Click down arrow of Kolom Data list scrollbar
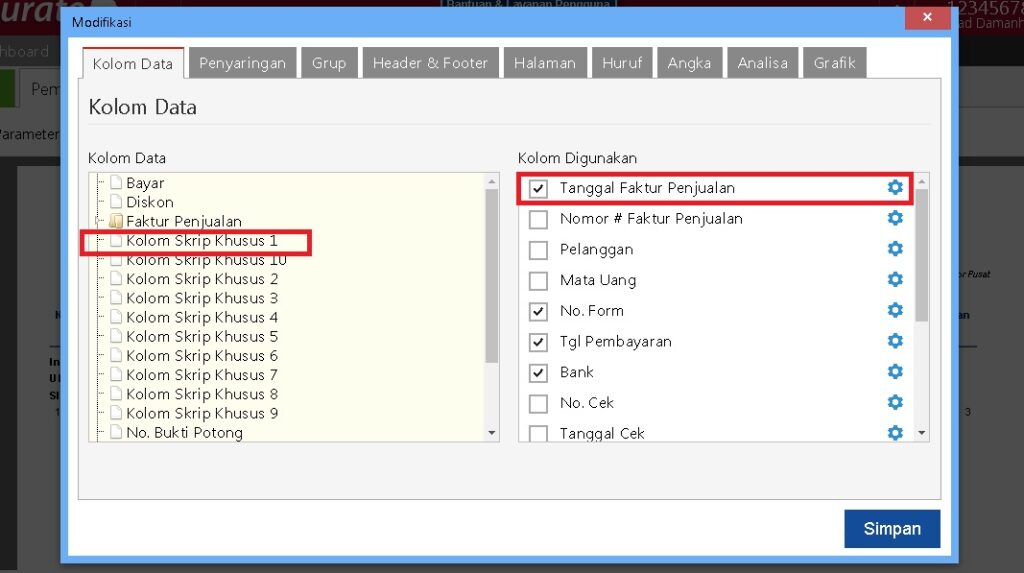The width and height of the screenshot is (1024, 573). click(492, 433)
